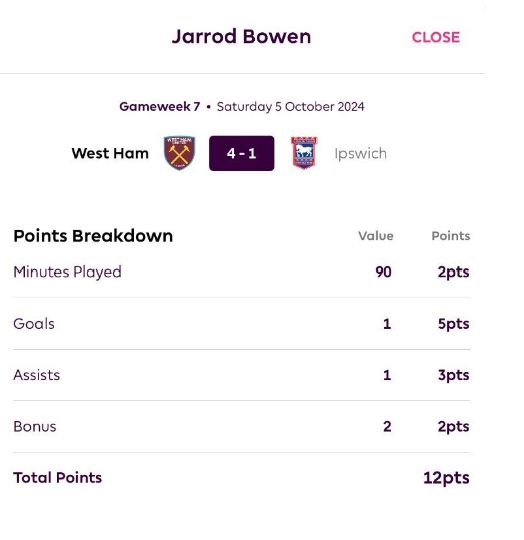Select the West Ham team name
This screenshot has height=540, width=524.
(x=110, y=153)
